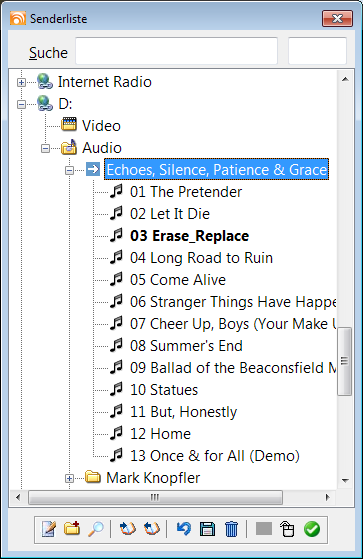Collapse the D: drive node
Viewport: 363px width, 559px height.
click(21, 104)
